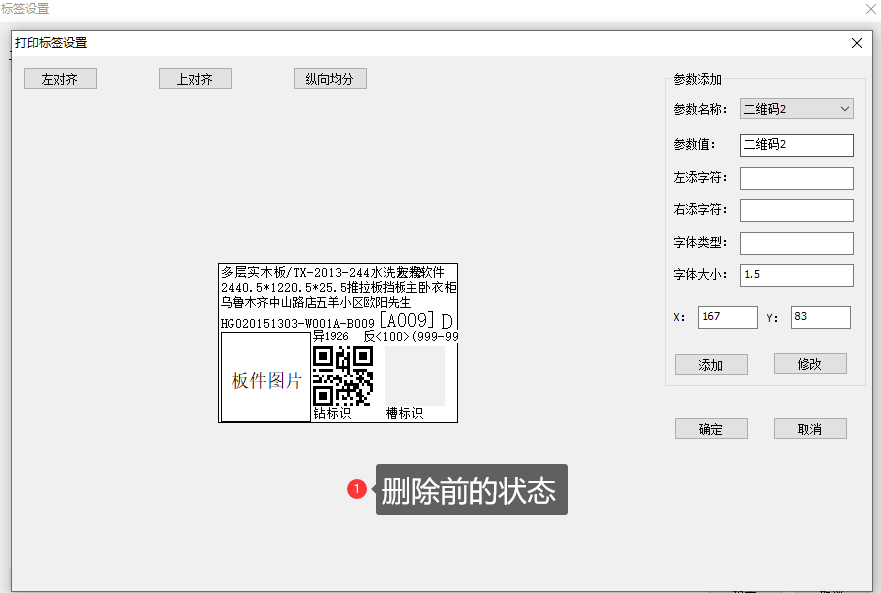Select the 反<100> text on label
This screenshot has width=881, height=593.
pos(387,336)
